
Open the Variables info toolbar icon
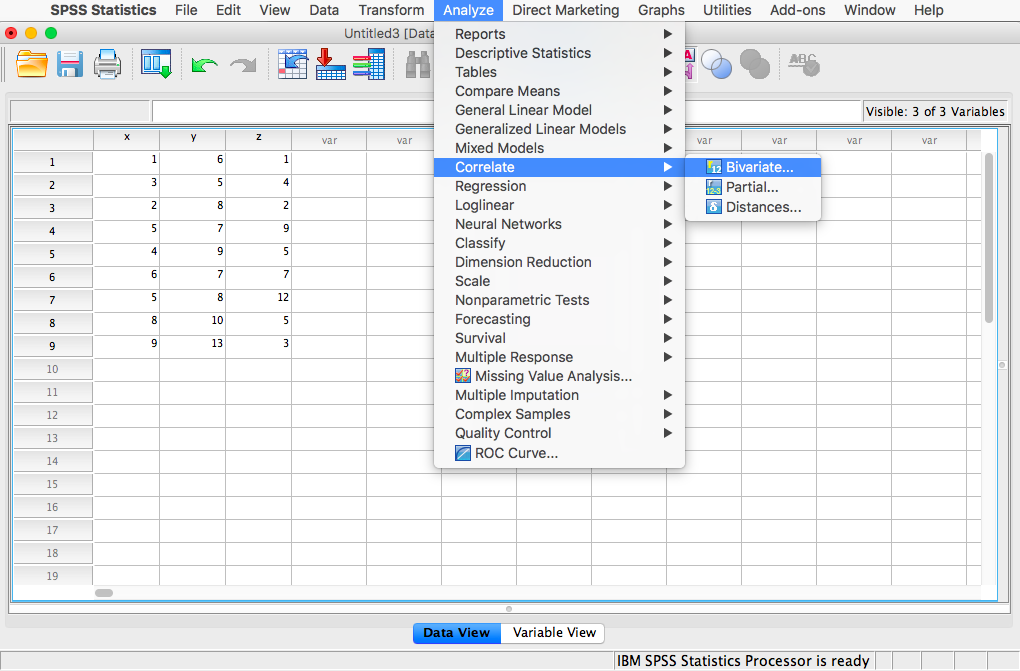(x=369, y=64)
